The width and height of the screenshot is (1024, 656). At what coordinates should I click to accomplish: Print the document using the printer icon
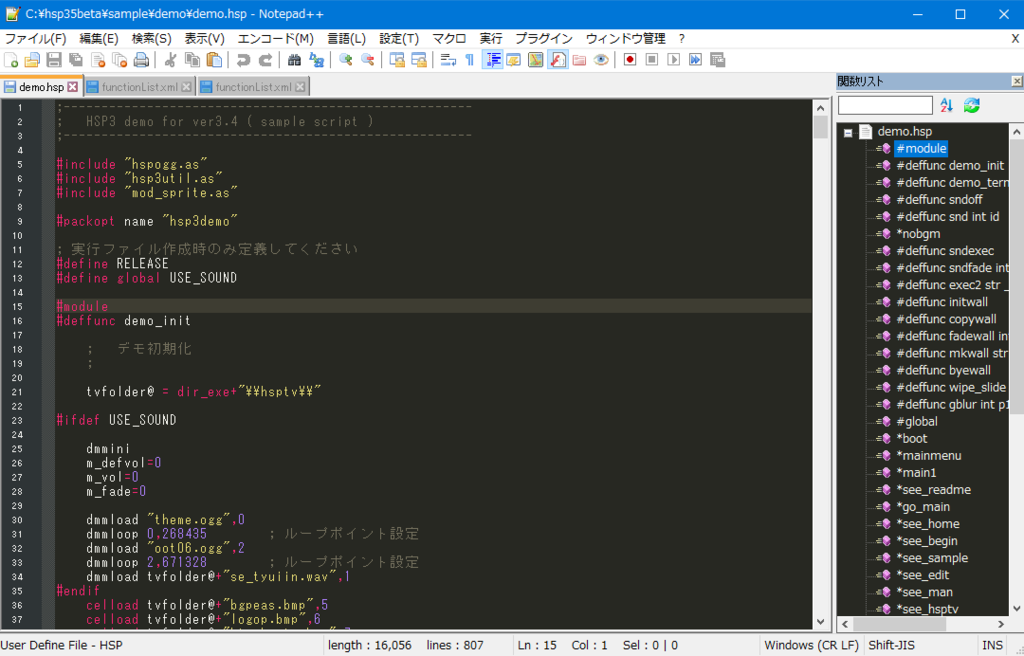point(141,60)
